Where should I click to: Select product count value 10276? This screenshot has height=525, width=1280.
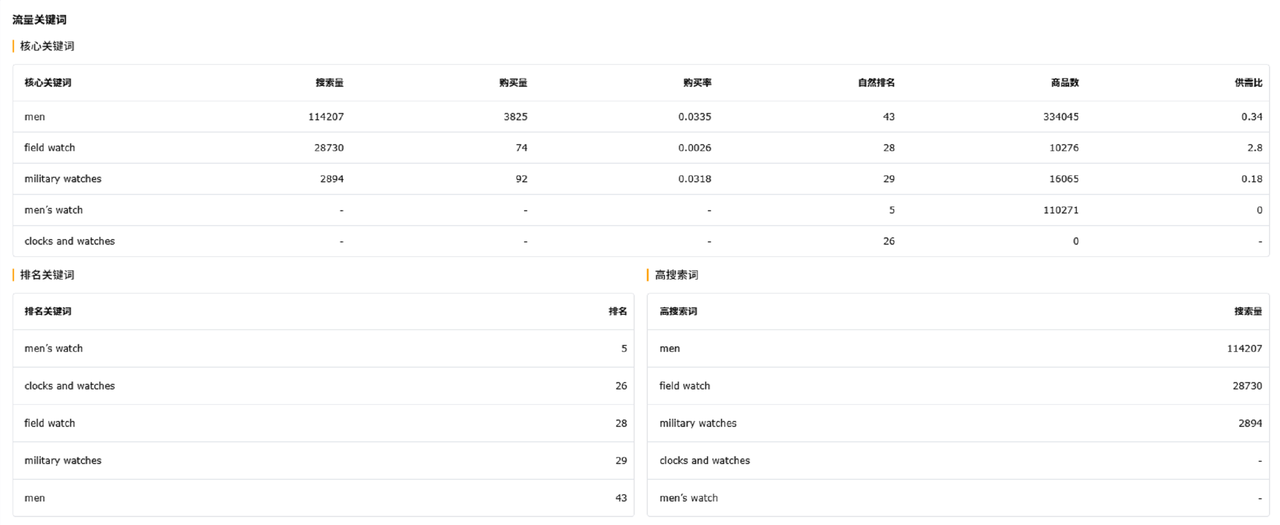point(1063,148)
